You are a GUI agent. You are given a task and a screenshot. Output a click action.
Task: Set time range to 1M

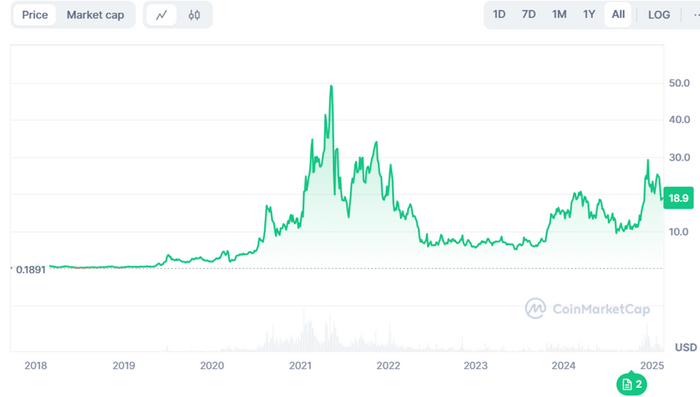[x=559, y=15]
